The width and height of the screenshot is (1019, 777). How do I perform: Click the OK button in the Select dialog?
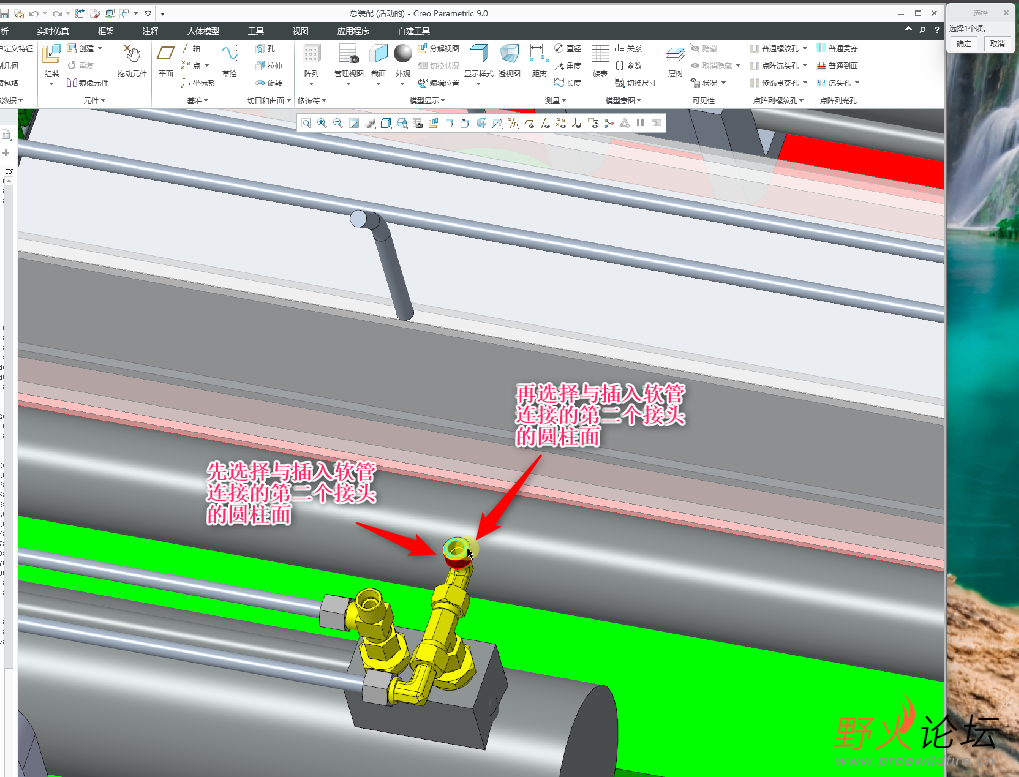click(x=964, y=44)
